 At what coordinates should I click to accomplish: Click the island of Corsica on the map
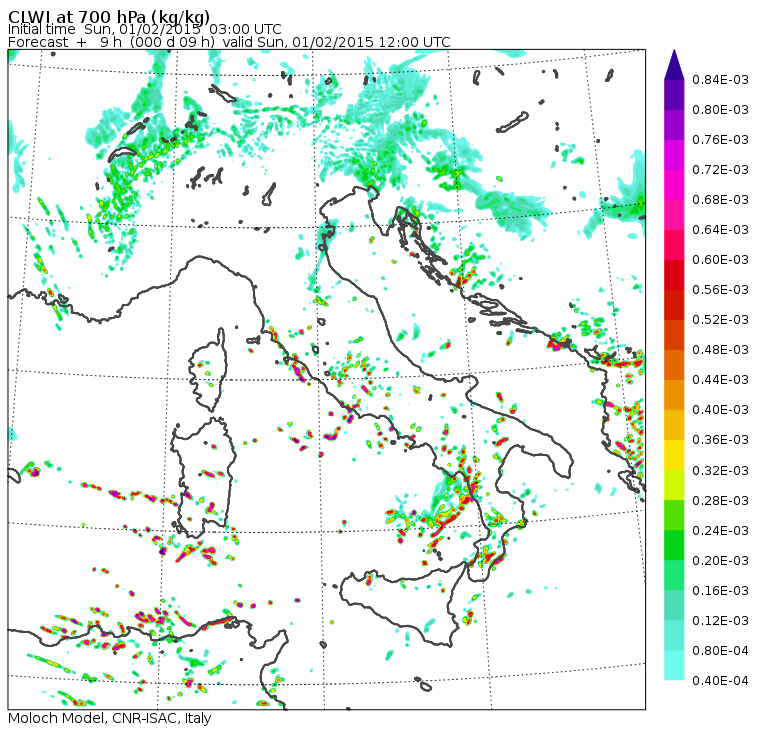[209, 371]
